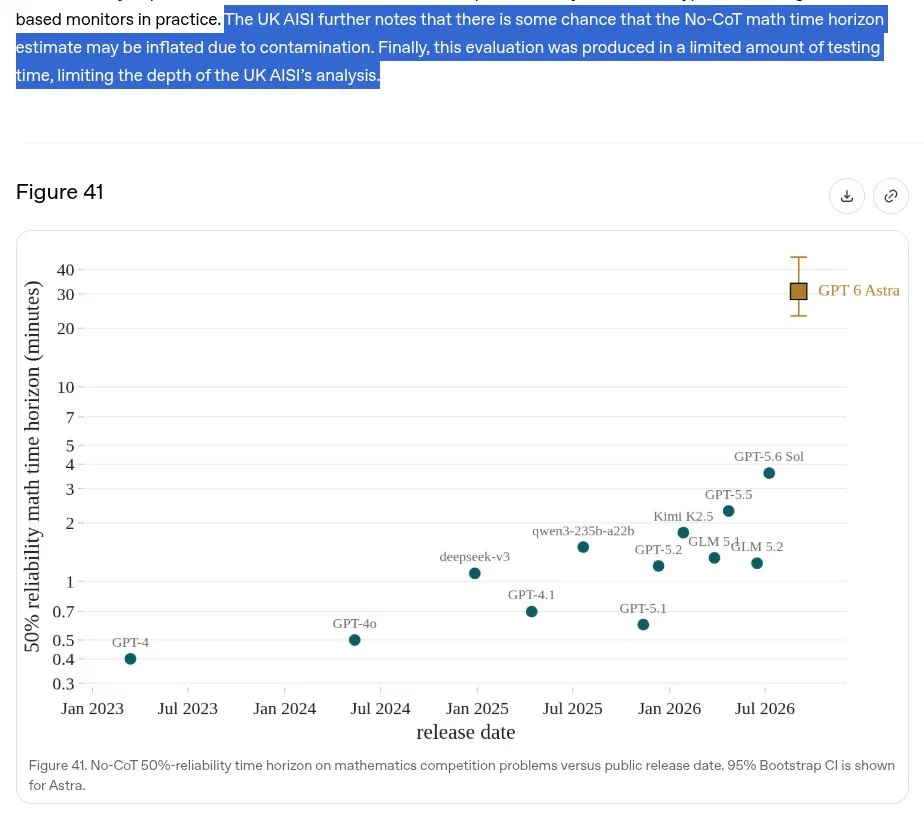Click the GPT-4 data point

tap(130, 659)
